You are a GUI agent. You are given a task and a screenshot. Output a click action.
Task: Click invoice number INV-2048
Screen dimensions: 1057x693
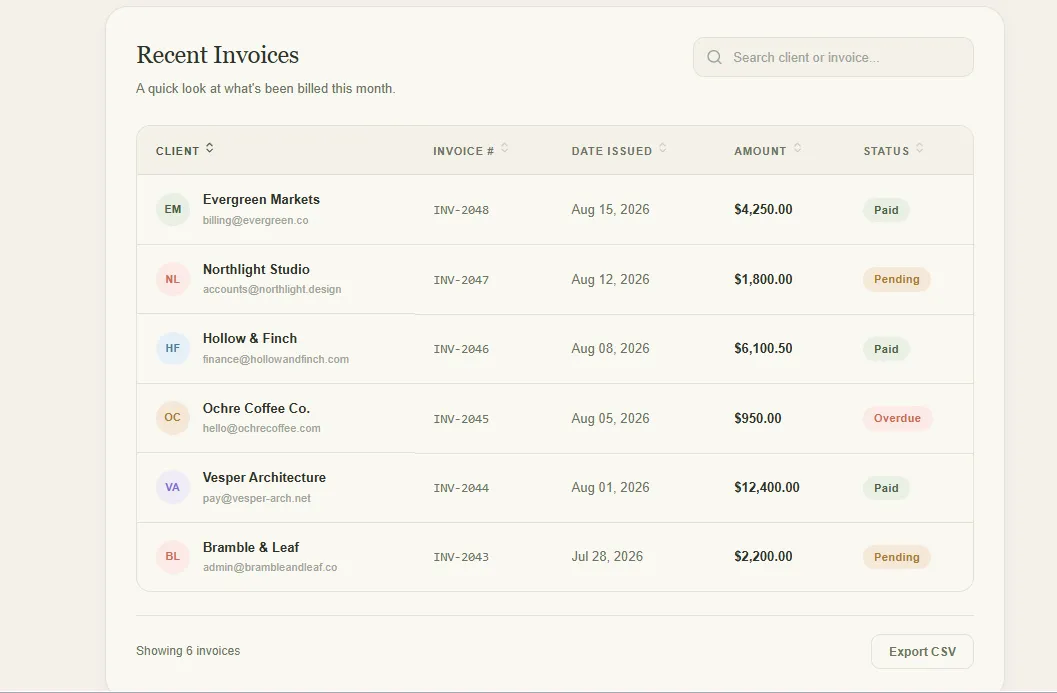[461, 210]
